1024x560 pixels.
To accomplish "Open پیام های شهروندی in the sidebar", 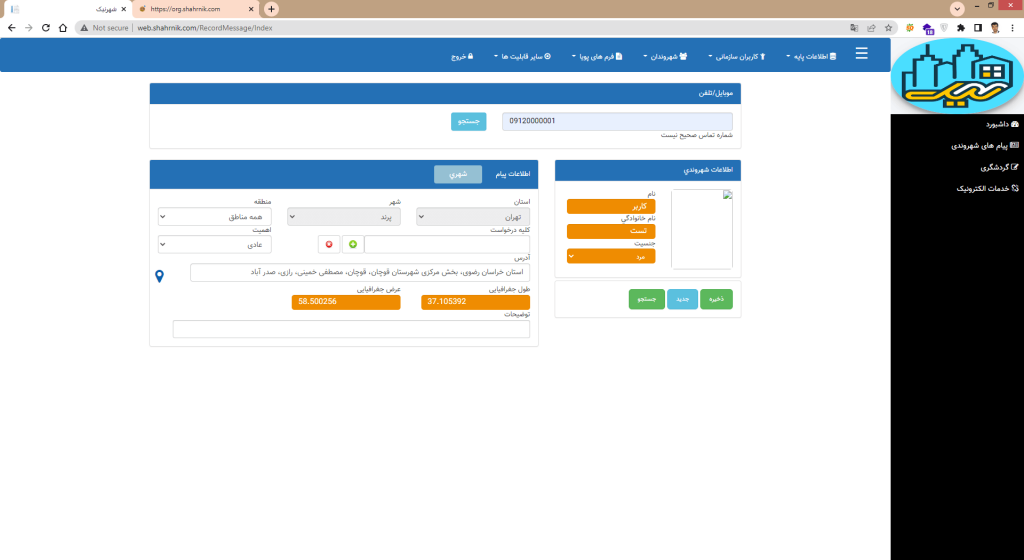I will point(984,146).
